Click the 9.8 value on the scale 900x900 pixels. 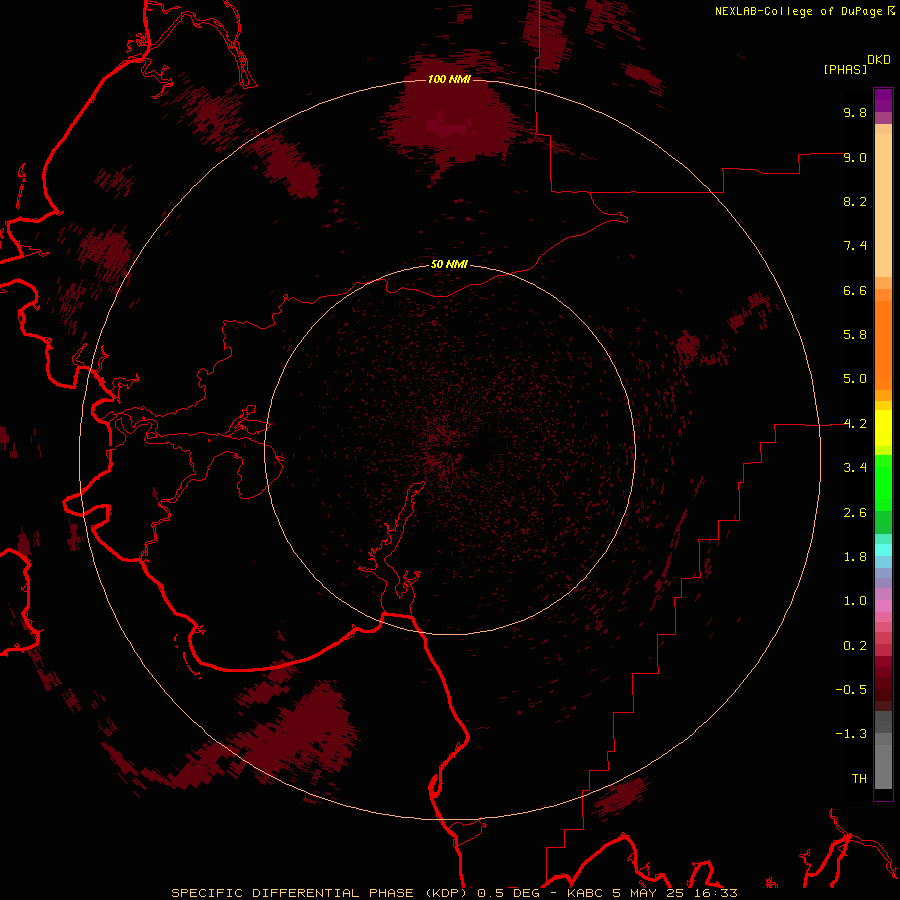point(855,112)
